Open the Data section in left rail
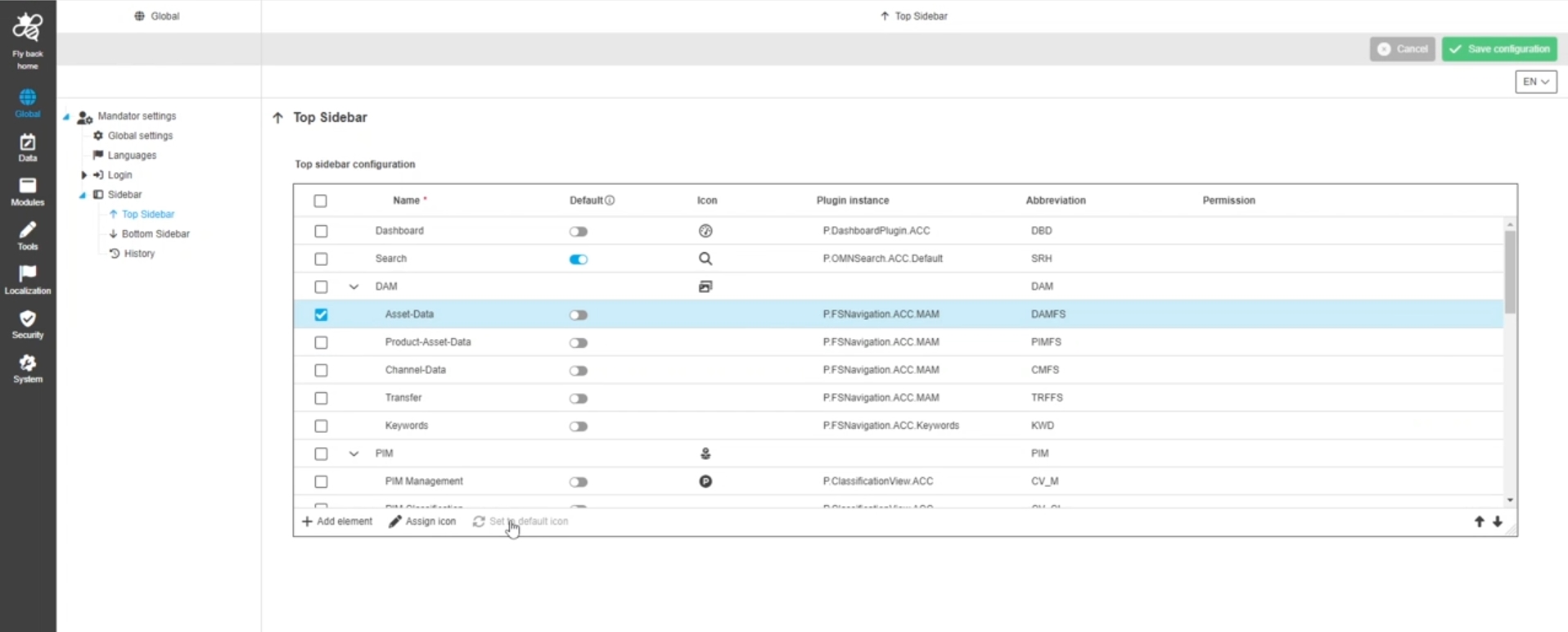1568x632 pixels. [28, 147]
